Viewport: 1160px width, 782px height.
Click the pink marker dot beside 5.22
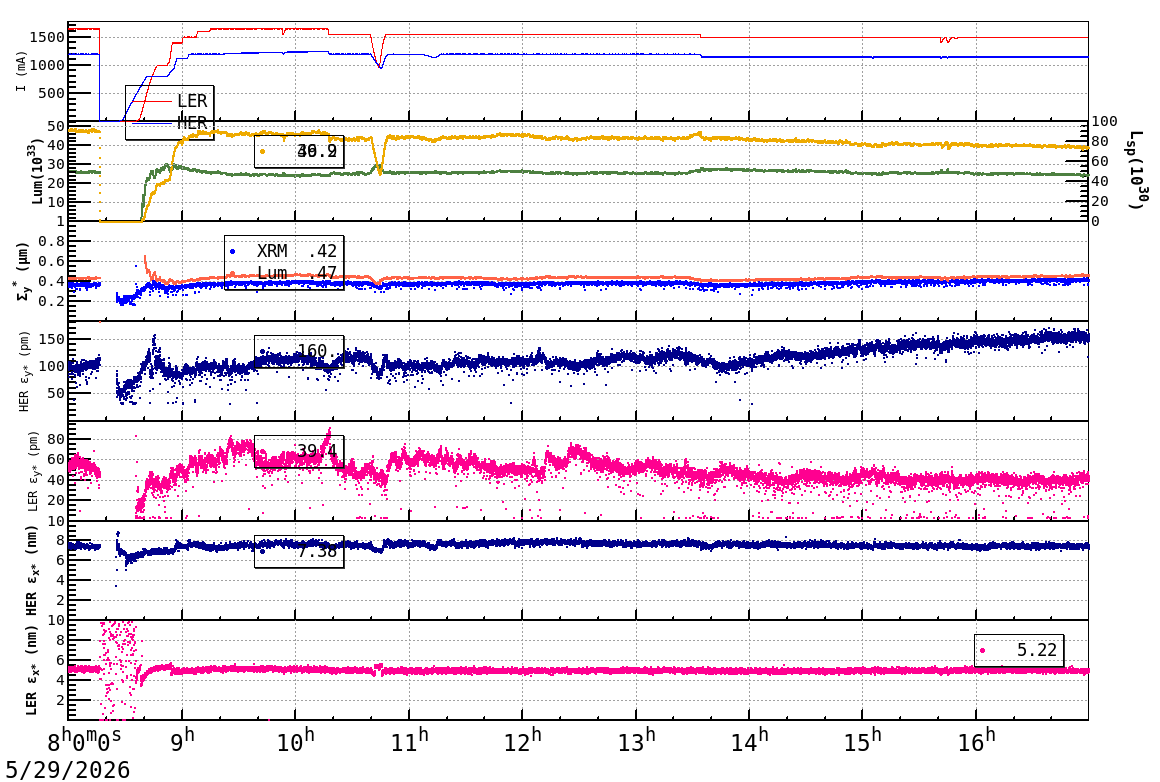(982, 651)
